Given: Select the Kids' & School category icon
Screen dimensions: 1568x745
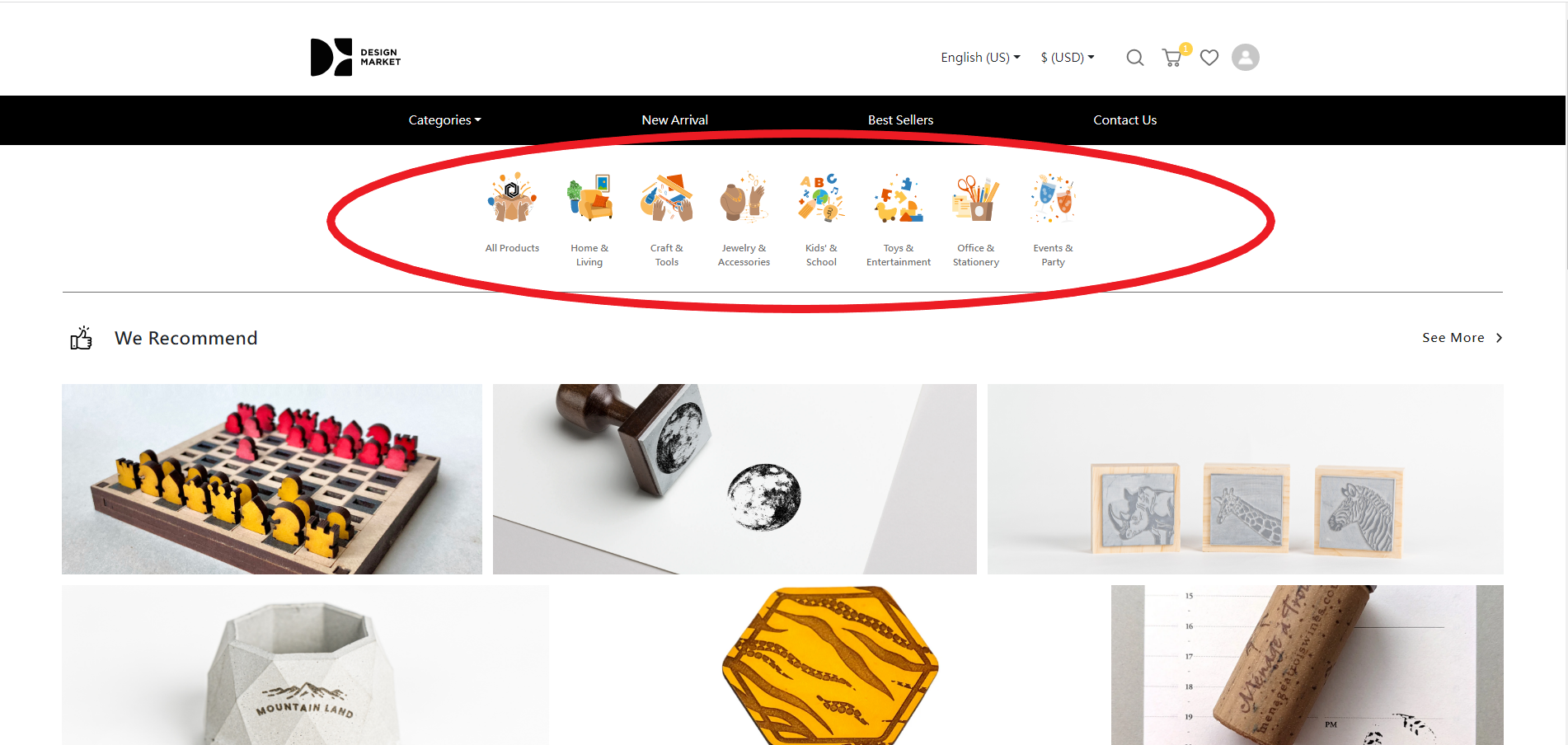Looking at the screenshot, I should (821, 199).
